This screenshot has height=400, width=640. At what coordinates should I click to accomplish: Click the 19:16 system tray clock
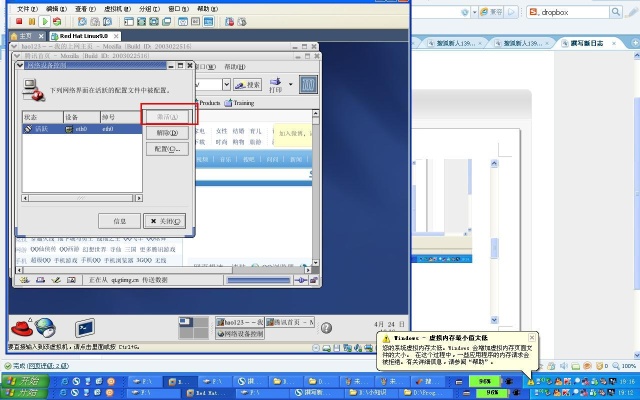coord(627,382)
